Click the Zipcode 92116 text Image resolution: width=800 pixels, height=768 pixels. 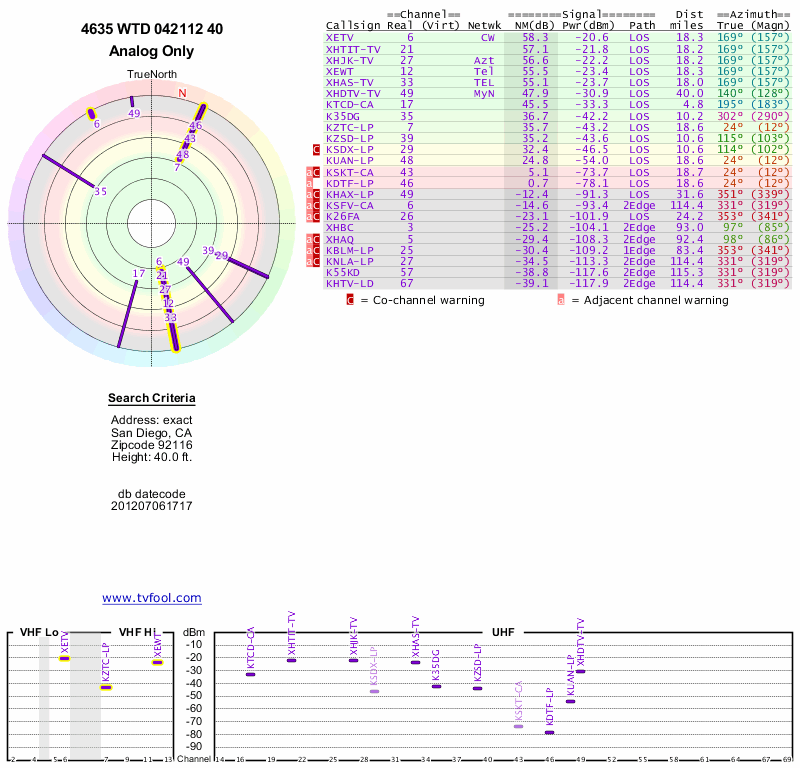tap(152, 445)
